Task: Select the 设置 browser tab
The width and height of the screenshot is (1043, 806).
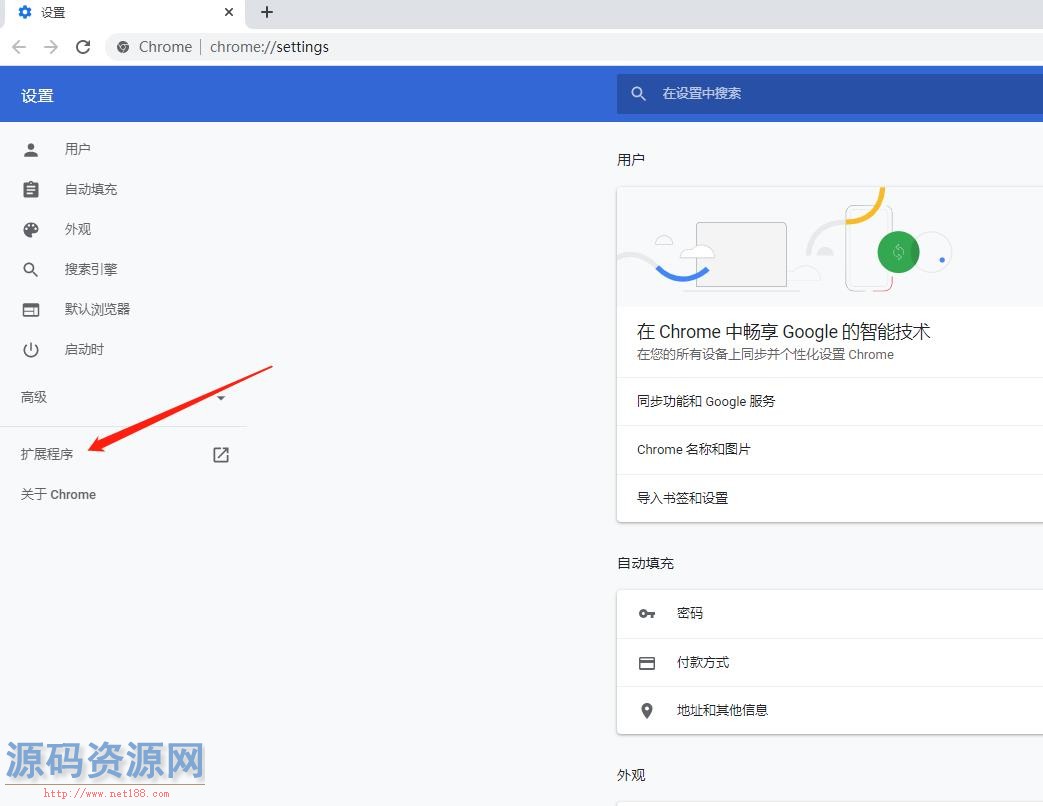Action: click(125, 13)
